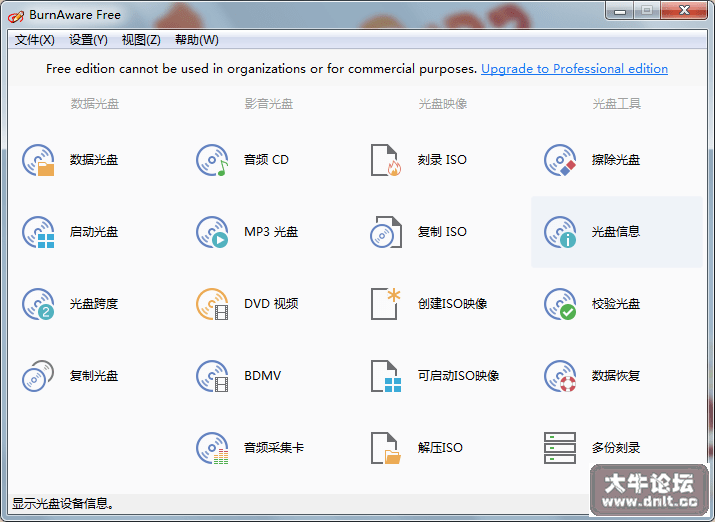The image size is (715, 522).
Task: Click the 启动光盘 boot disc icon
Action: (38, 232)
